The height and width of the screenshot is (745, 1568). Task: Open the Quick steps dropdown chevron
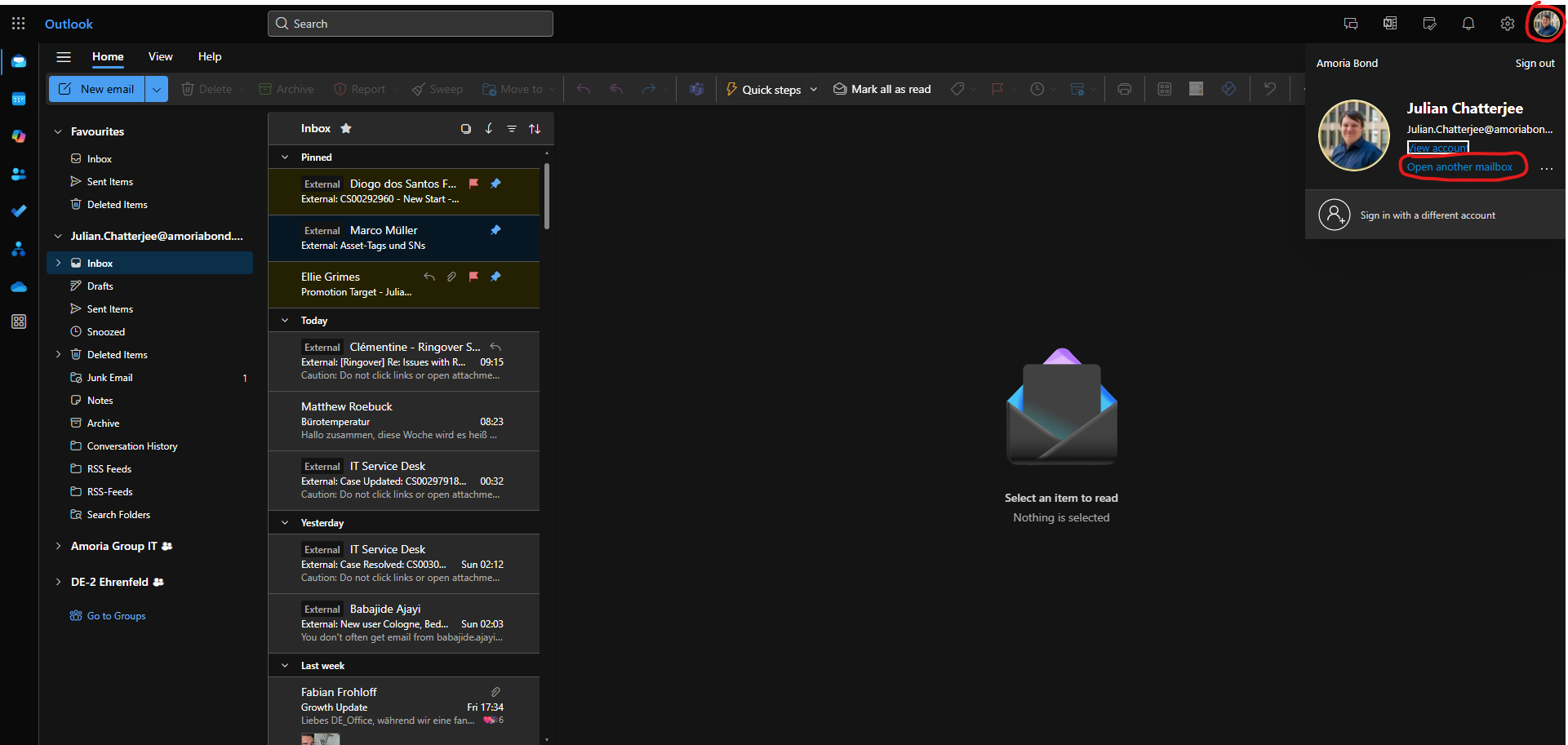(814, 90)
